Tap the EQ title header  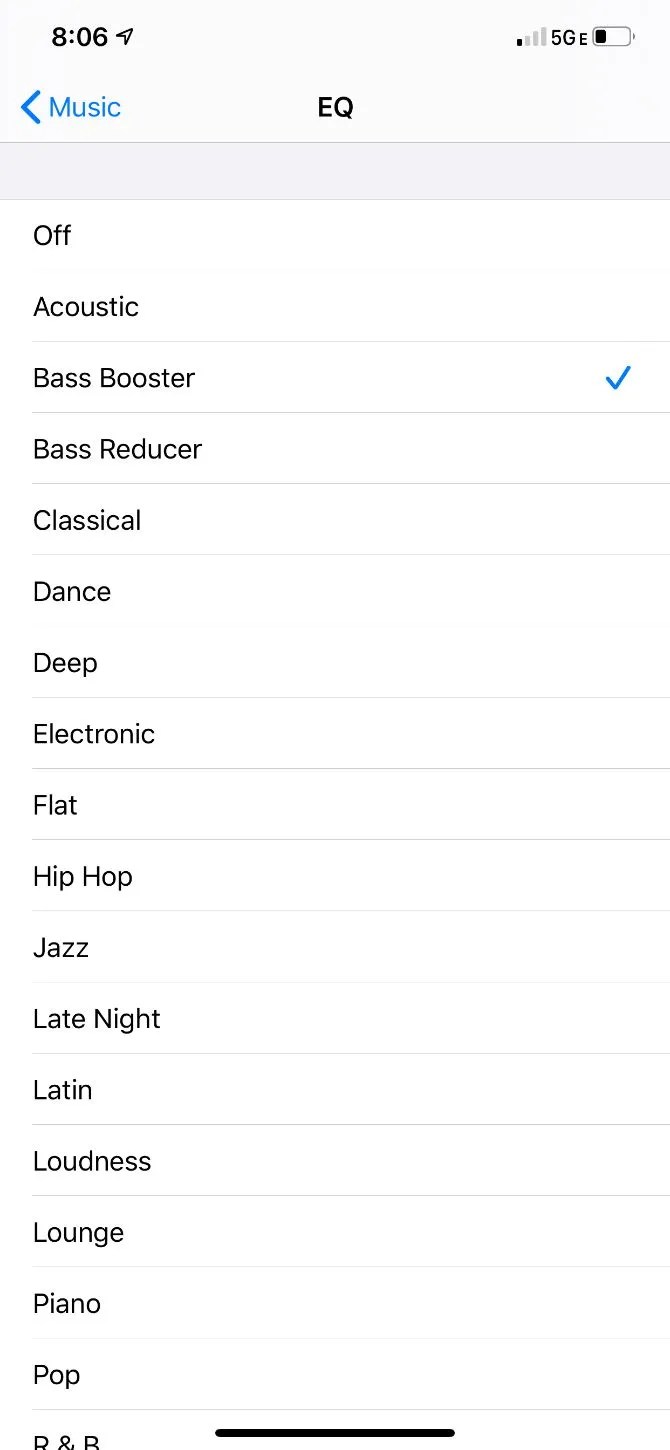click(335, 106)
